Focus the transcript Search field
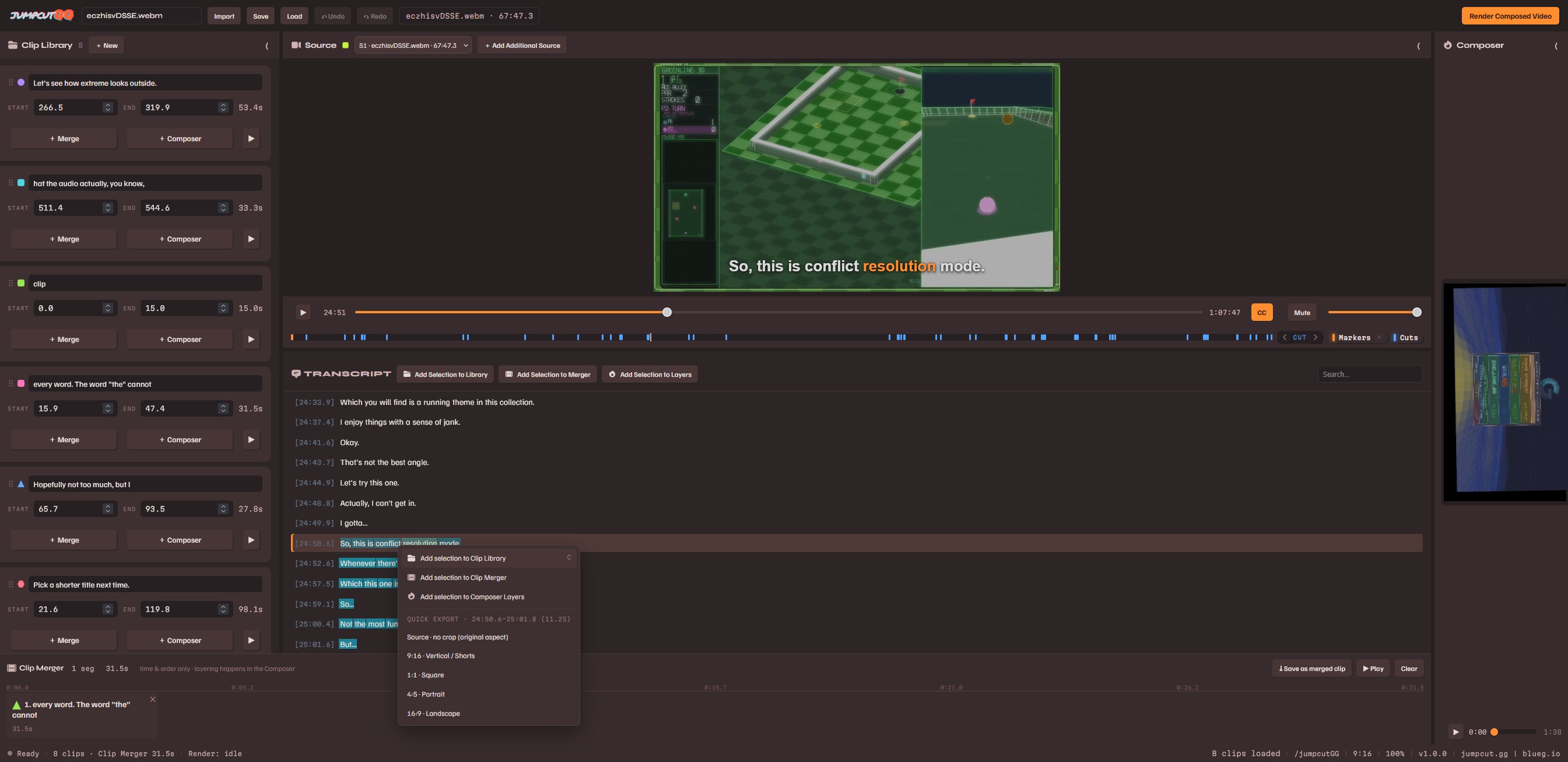Viewport: 1568px width, 762px height. (1370, 374)
